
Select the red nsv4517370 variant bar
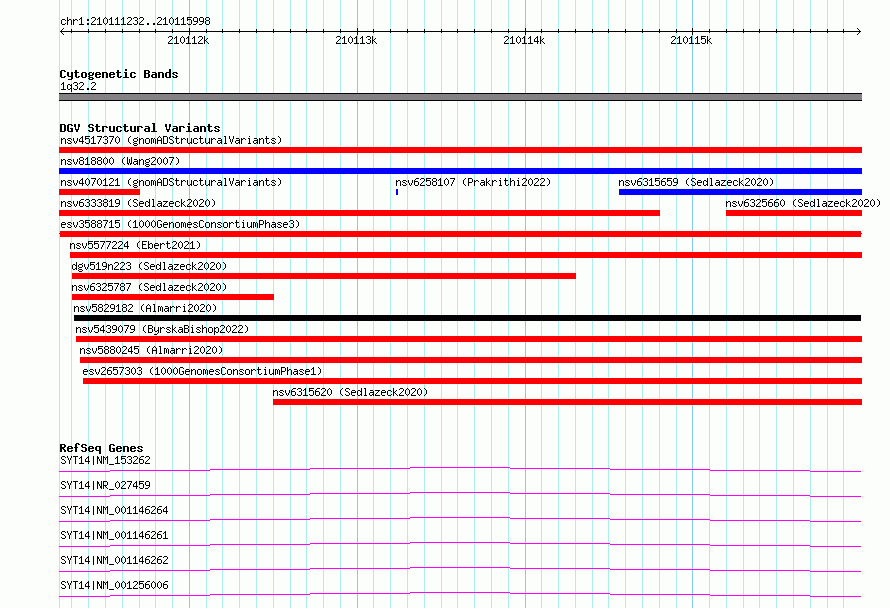click(x=460, y=150)
